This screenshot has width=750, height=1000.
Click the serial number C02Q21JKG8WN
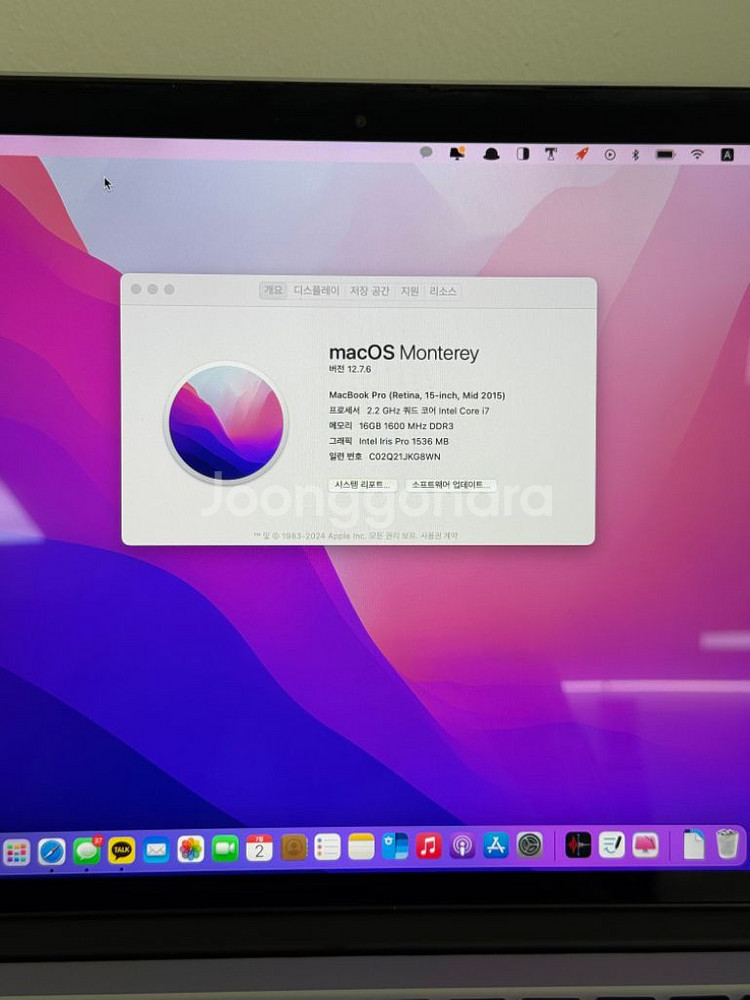(404, 457)
